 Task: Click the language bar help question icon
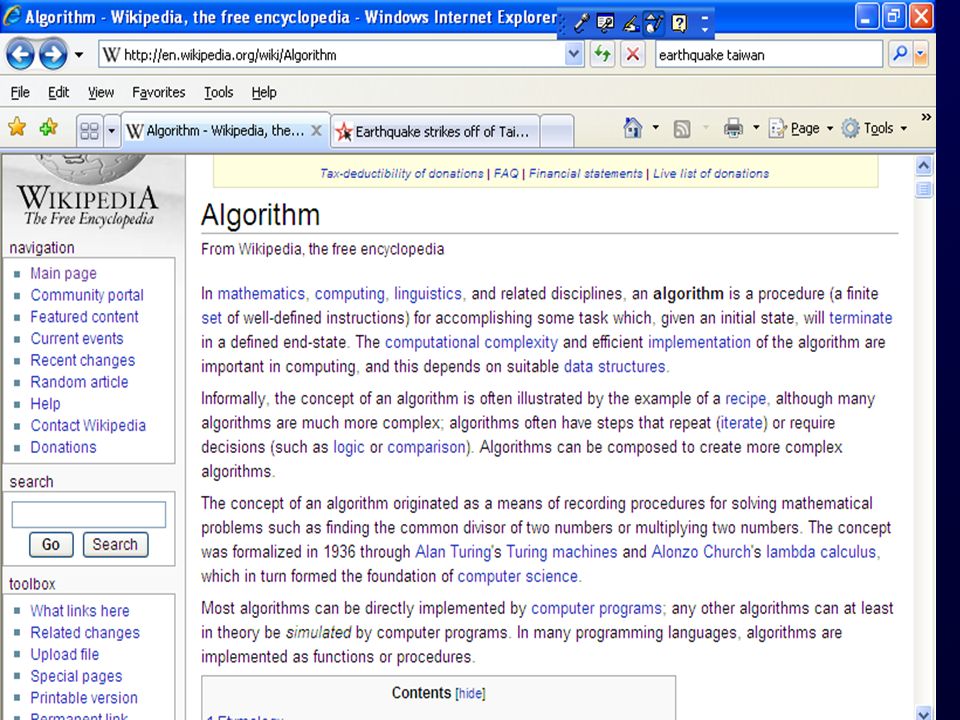(679, 23)
